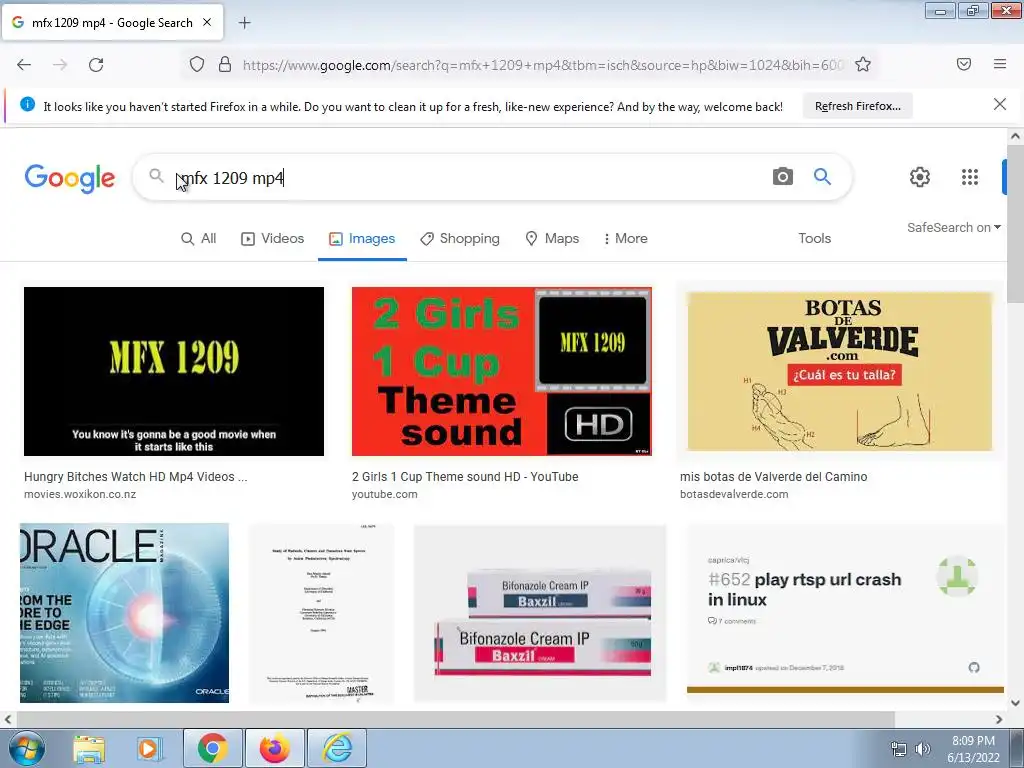Open the Firefox hamburger menu
Viewport: 1024px width, 768px height.
click(x=999, y=64)
